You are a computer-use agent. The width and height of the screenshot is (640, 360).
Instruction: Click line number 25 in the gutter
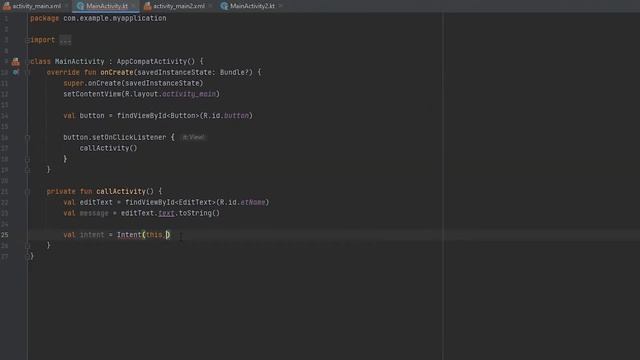(4, 235)
